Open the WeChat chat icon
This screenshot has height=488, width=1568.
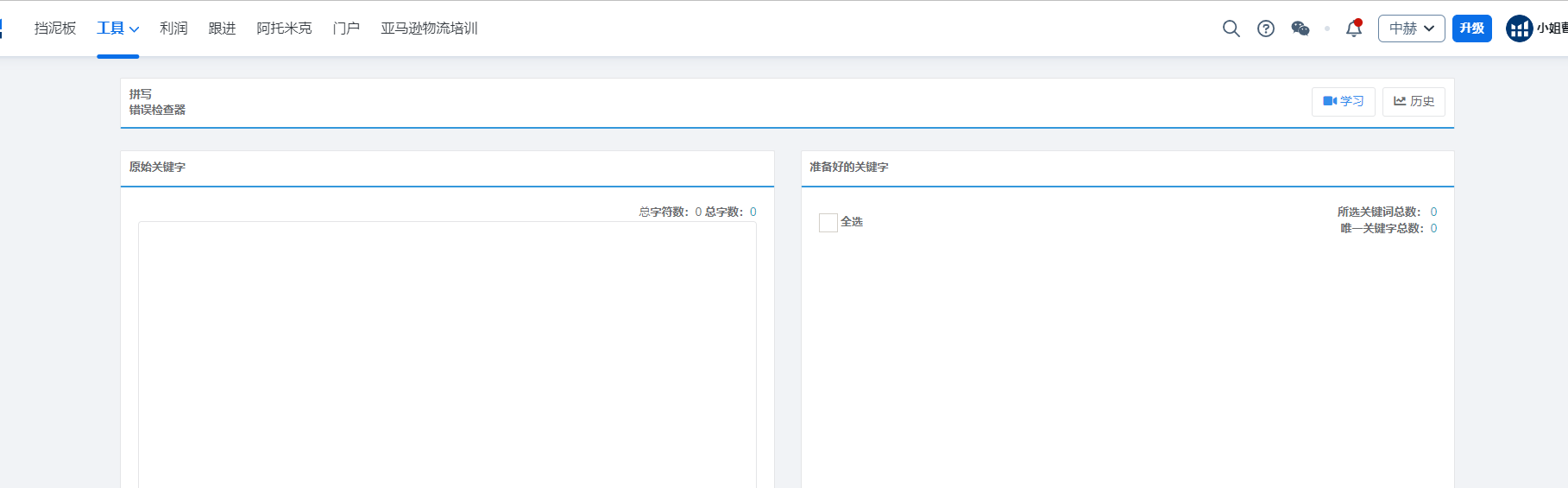(x=1300, y=29)
